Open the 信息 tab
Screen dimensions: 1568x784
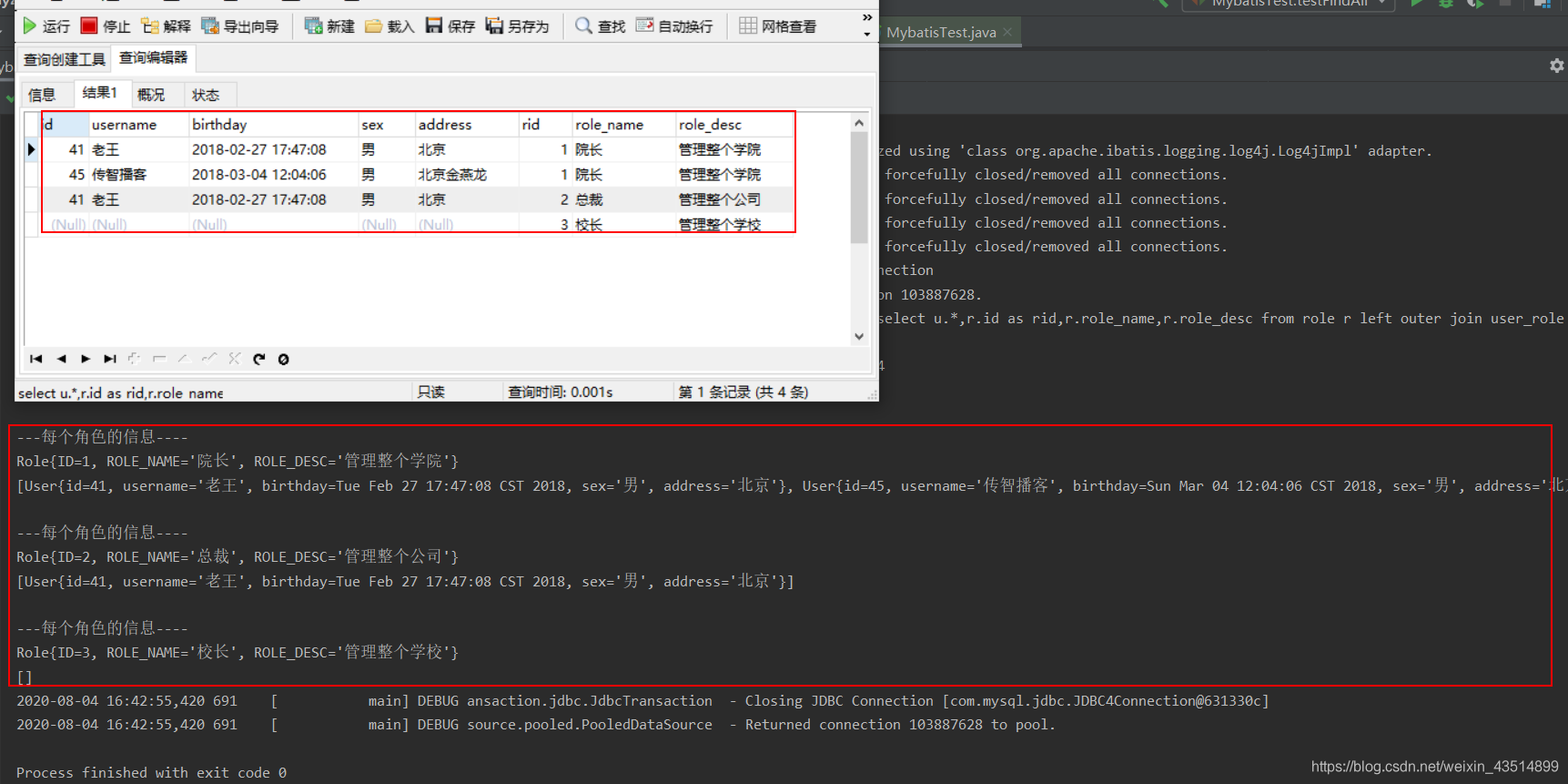42,95
